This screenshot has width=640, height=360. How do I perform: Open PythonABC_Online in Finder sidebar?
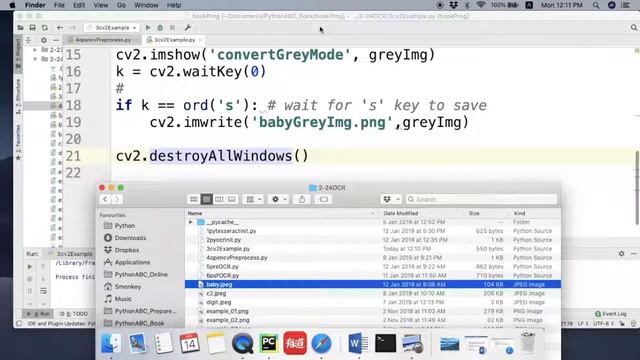[141, 274]
